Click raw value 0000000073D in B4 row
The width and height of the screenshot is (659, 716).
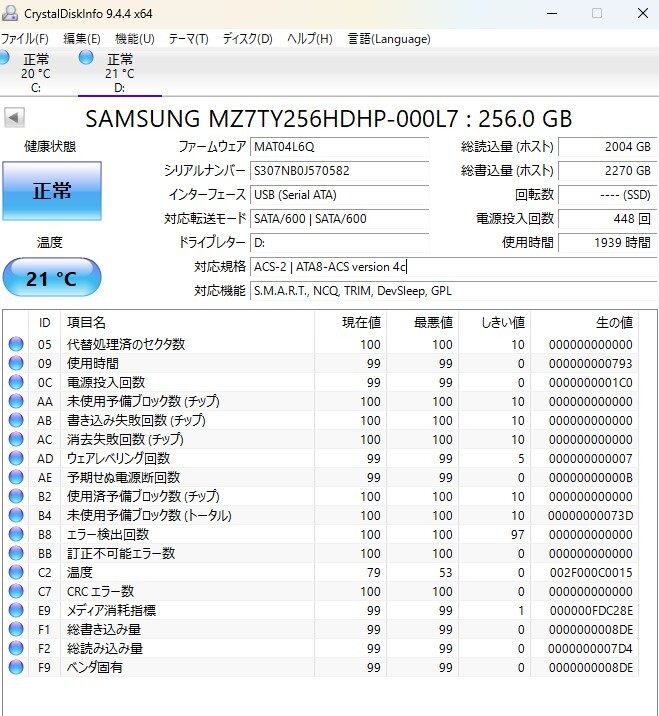coord(590,516)
